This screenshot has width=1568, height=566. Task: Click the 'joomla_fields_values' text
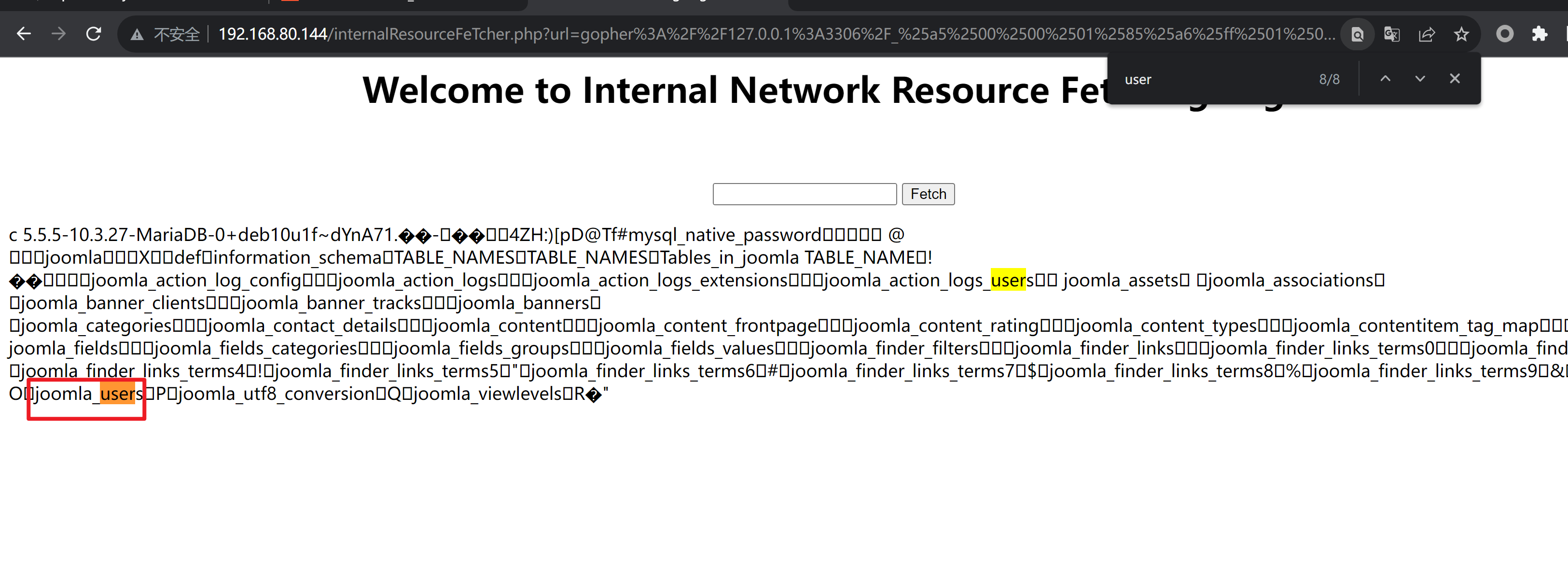[689, 349]
